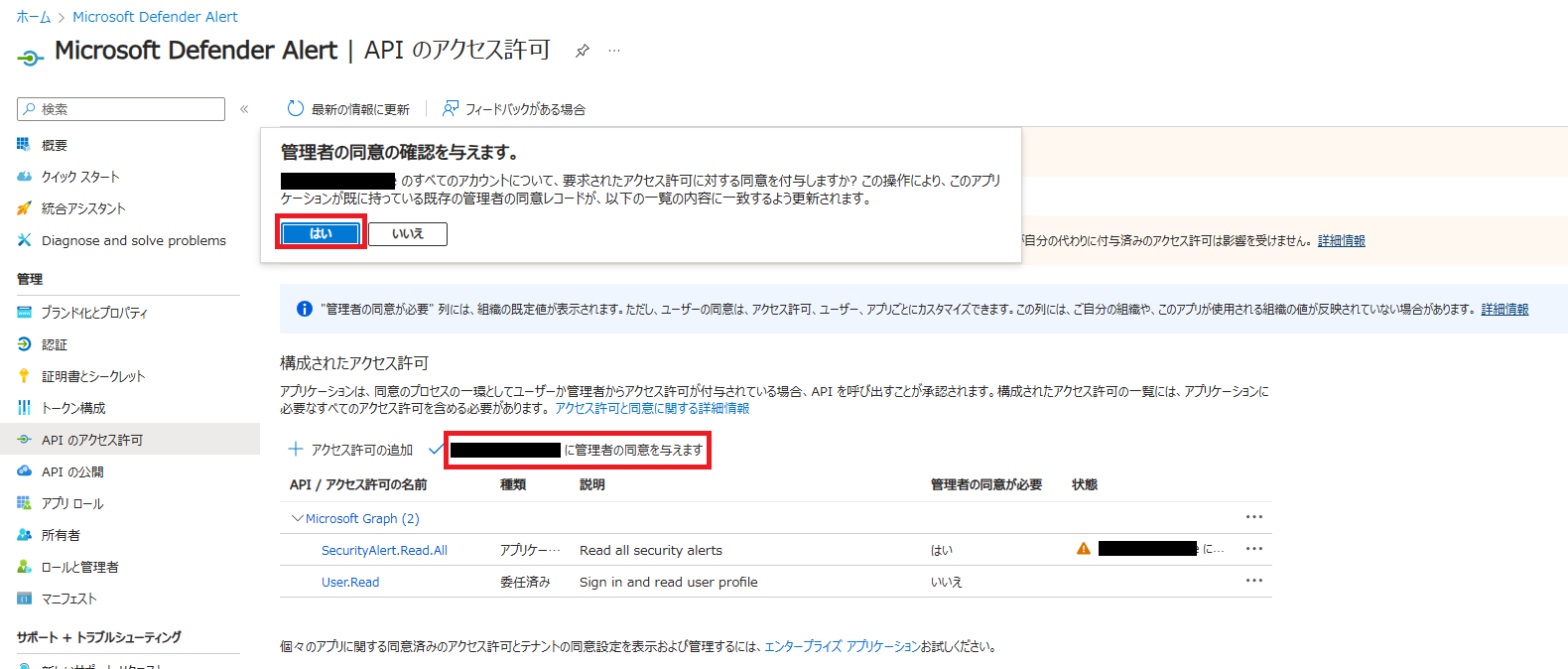Viewport: 1568px width, 669px height.
Task: Click the blue info icon in the notice banner
Action: 305,310
